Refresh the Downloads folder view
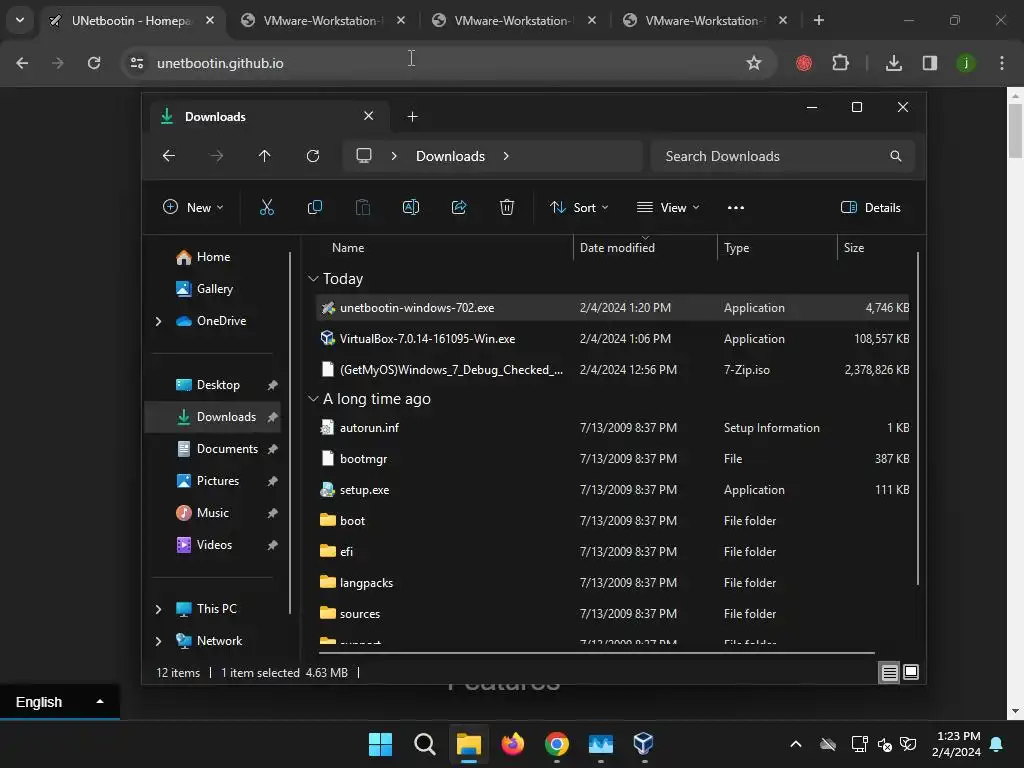The height and width of the screenshot is (768, 1024). point(313,156)
